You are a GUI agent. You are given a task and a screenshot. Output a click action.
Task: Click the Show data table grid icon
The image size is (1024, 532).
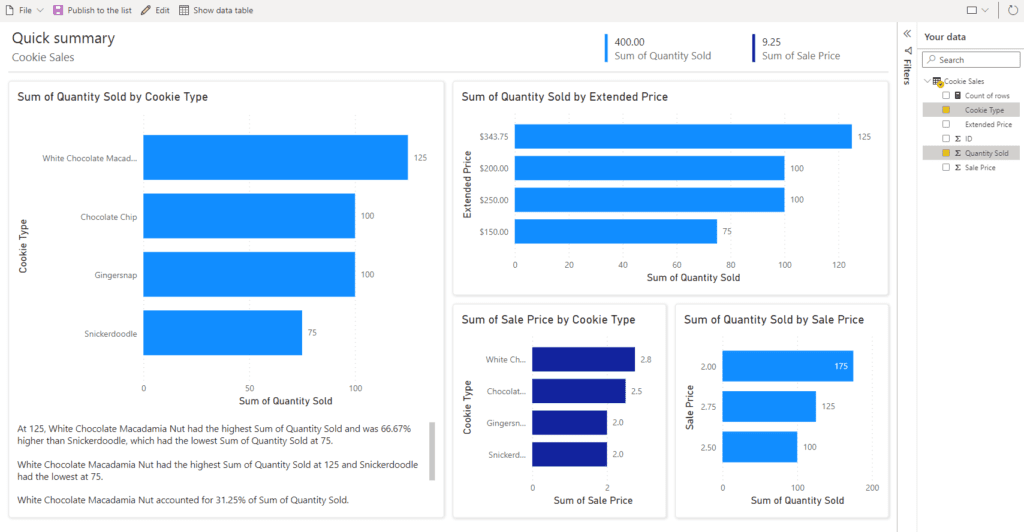point(184,10)
